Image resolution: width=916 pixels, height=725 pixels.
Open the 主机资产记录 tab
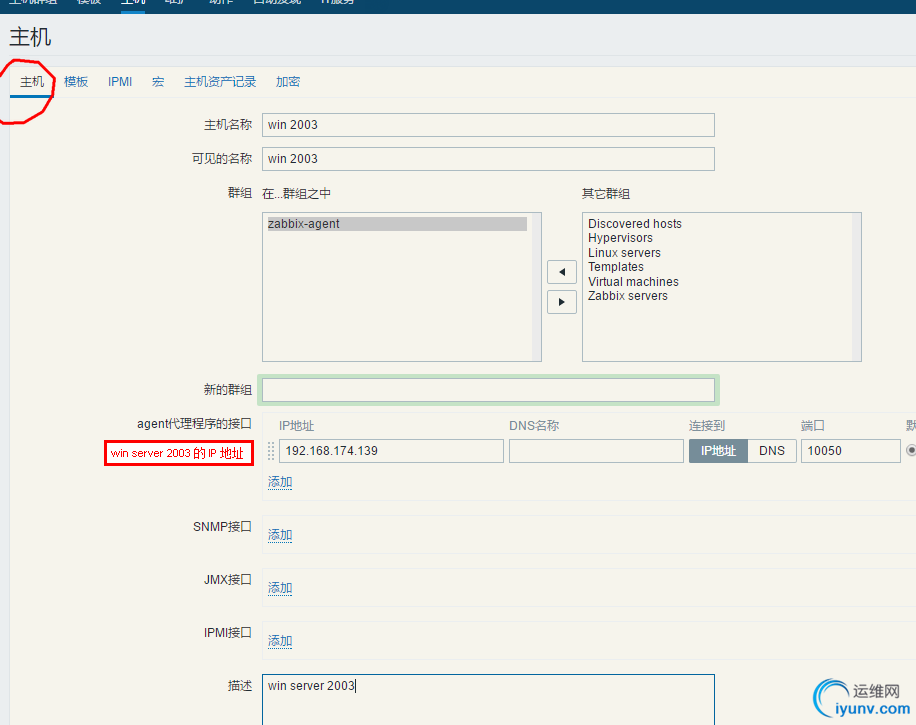click(220, 82)
